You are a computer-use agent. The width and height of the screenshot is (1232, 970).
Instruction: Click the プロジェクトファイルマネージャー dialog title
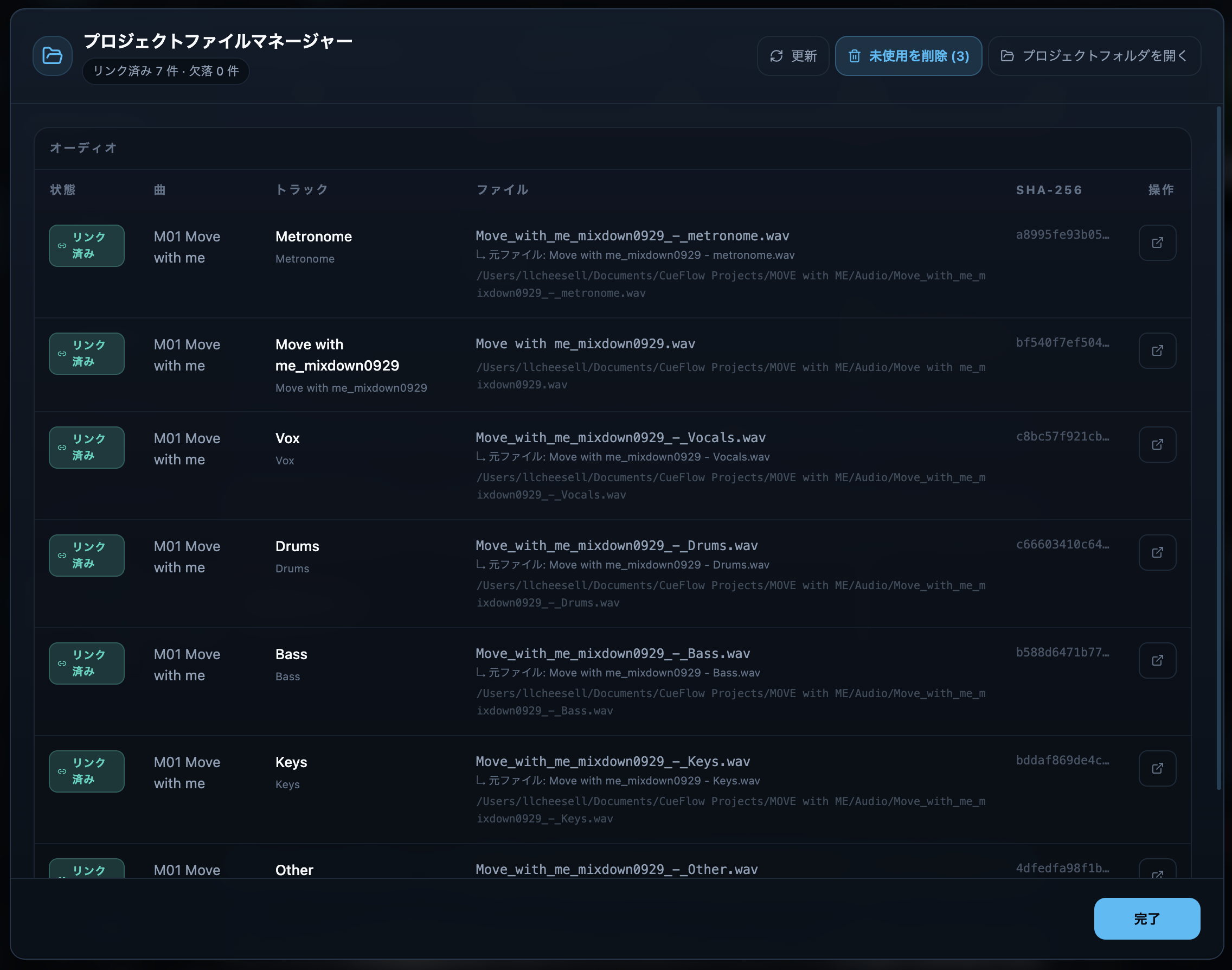(218, 41)
